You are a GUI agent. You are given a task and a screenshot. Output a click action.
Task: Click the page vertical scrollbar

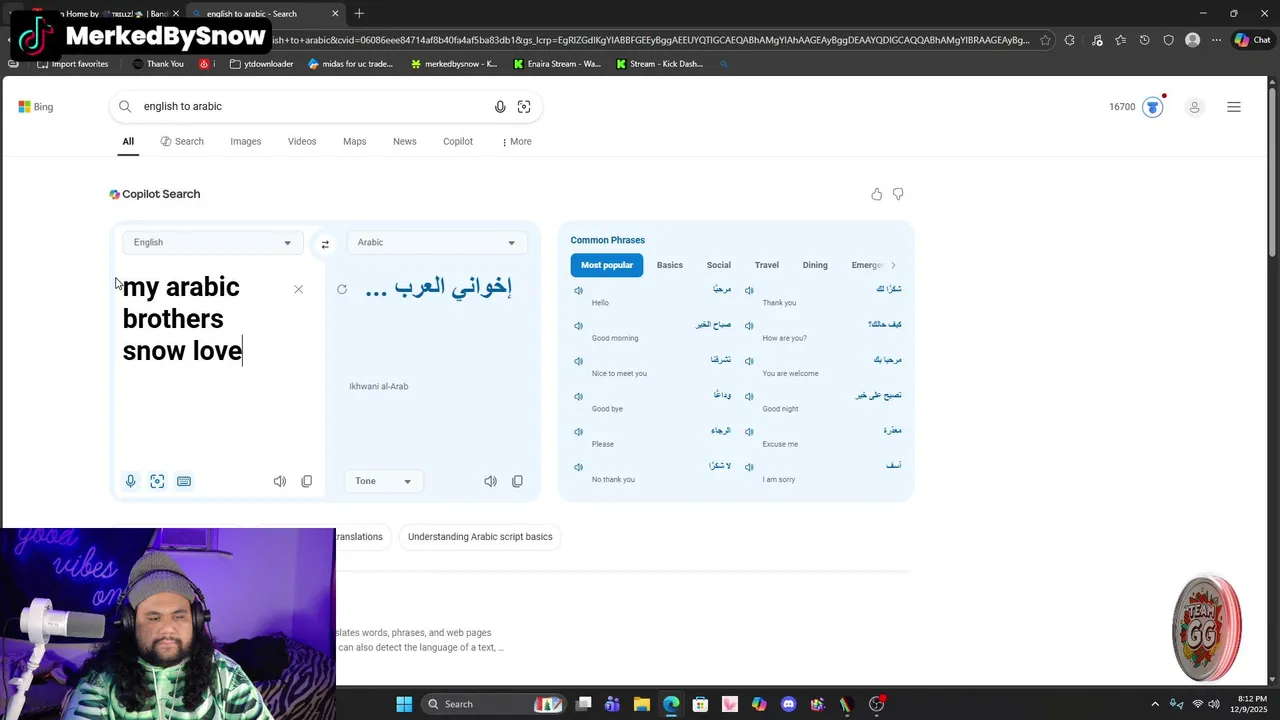click(1273, 170)
